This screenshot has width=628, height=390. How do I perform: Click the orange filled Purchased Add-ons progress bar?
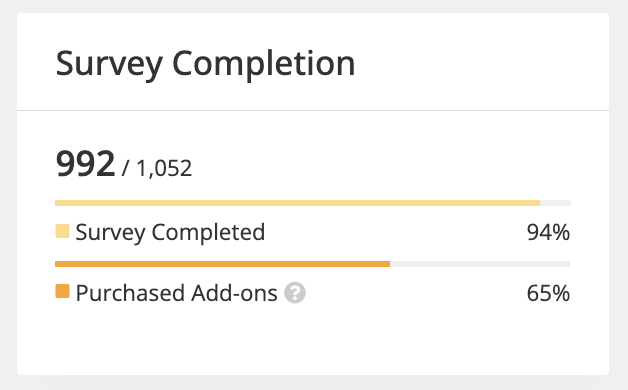coord(222,264)
